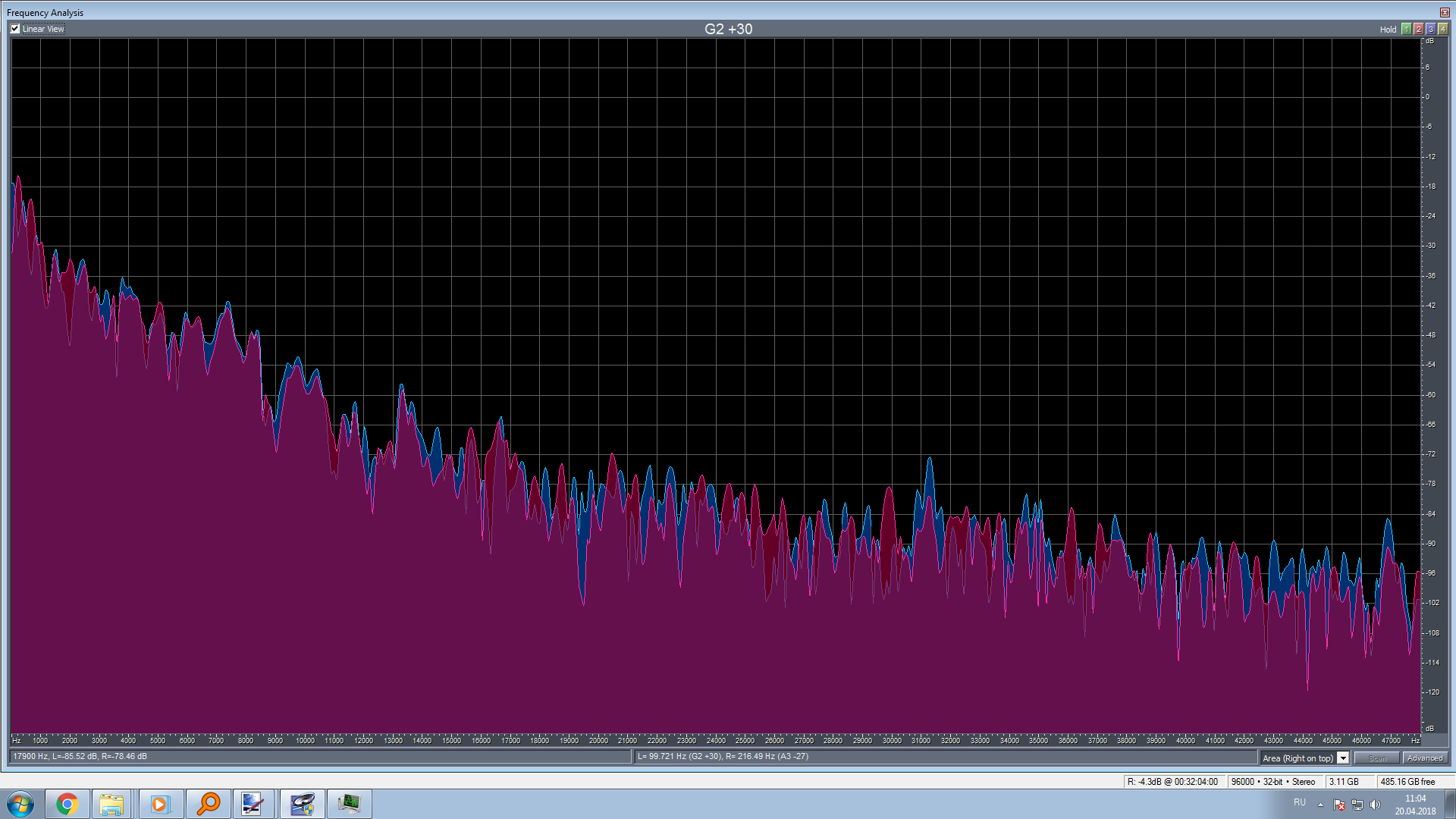Screen dimensions: 1456x819
Task: Click the RU language indicator
Action: pyautogui.click(x=1300, y=802)
